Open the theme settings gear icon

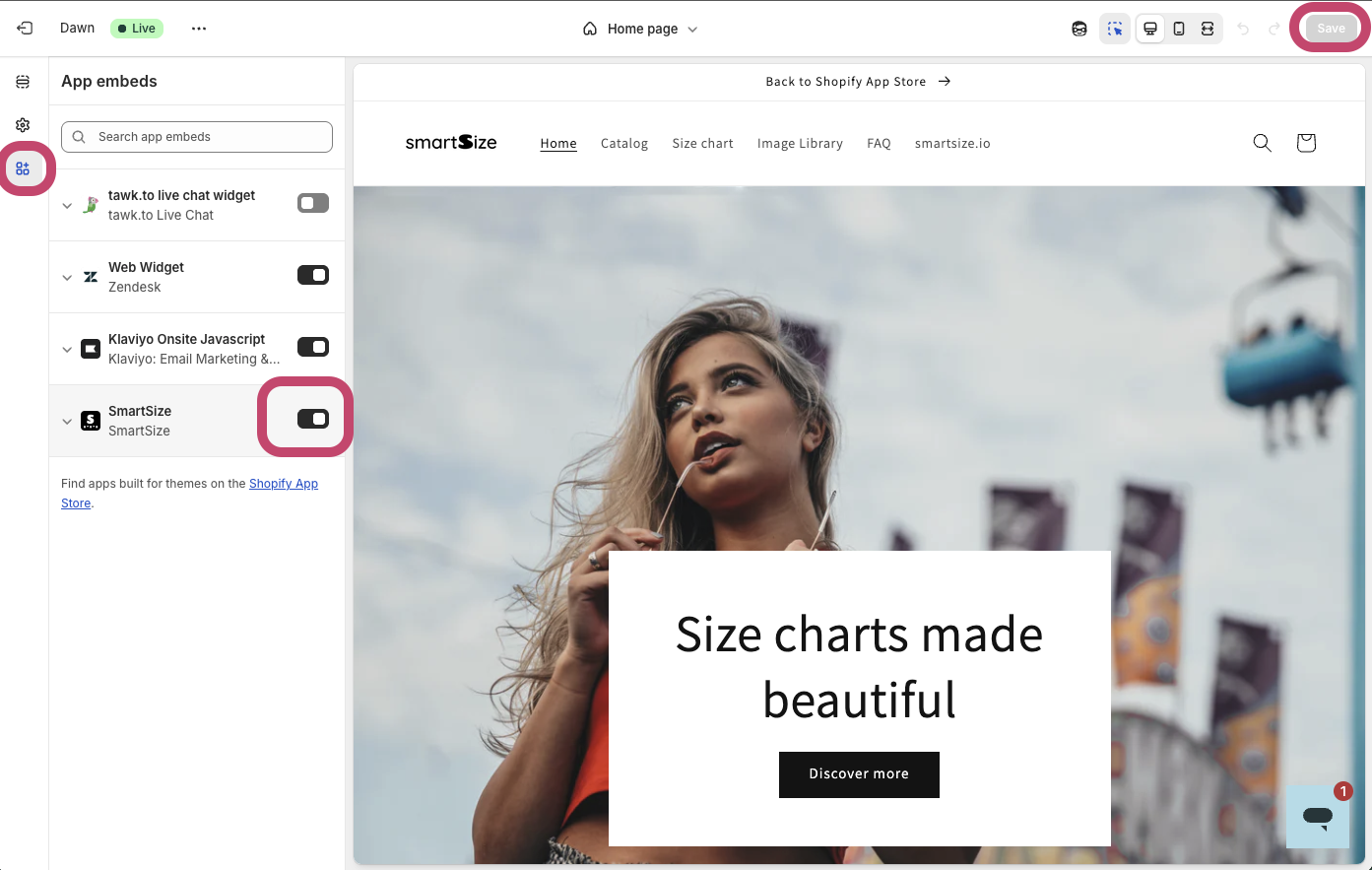coord(23,125)
